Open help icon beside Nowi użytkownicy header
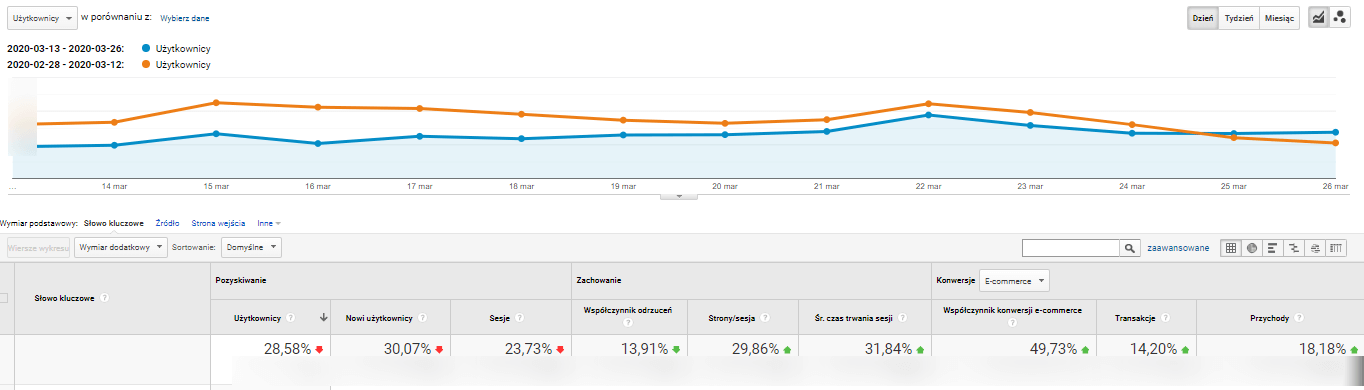The image size is (1364, 390). 422,317
